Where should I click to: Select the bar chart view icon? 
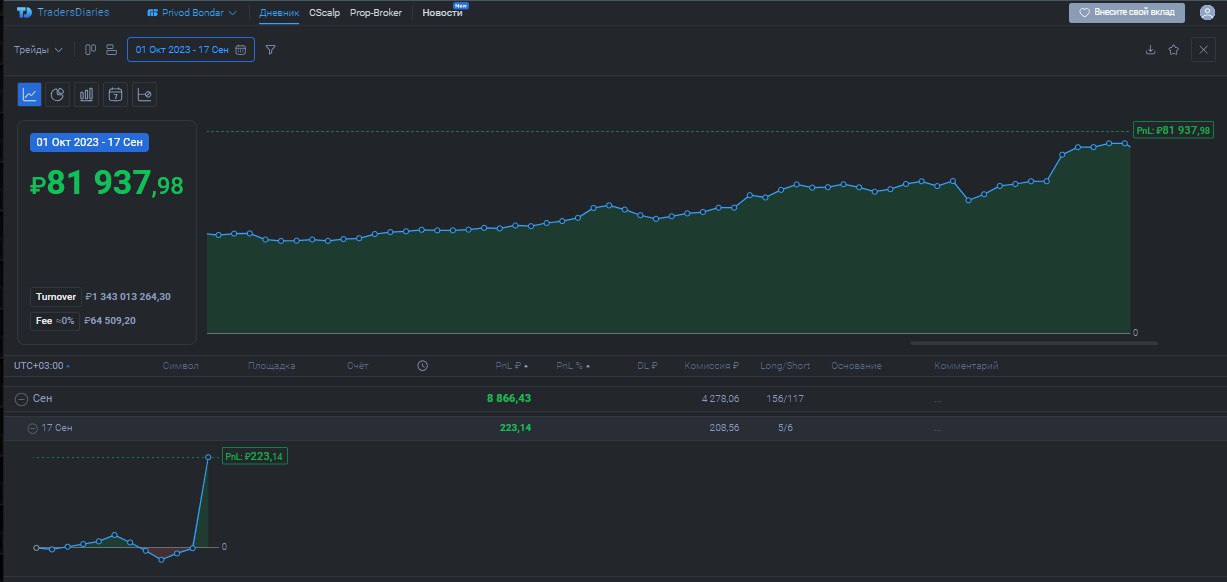click(87, 95)
